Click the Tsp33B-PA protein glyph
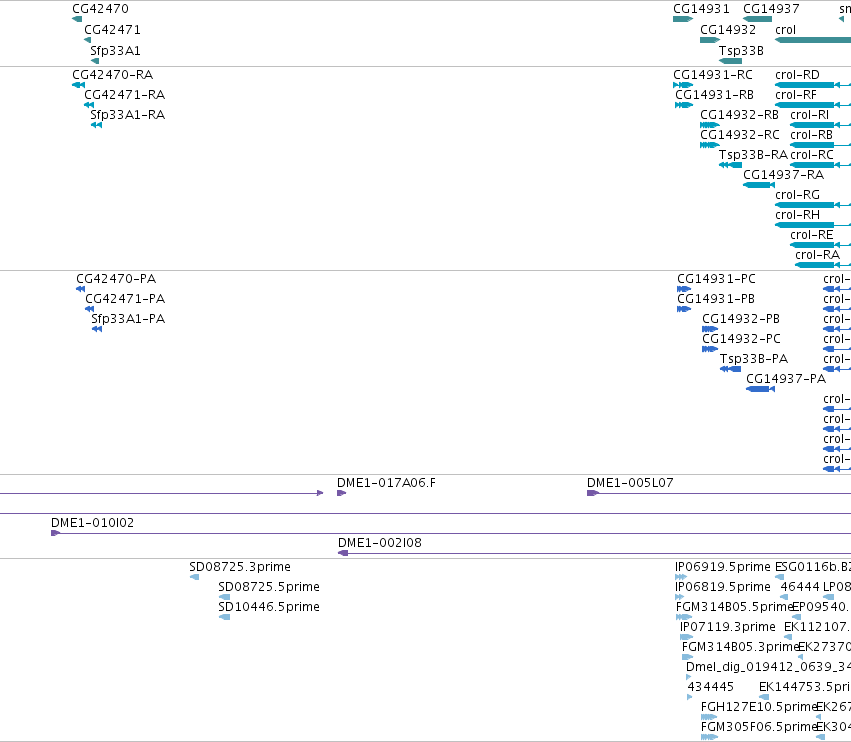 pos(731,369)
